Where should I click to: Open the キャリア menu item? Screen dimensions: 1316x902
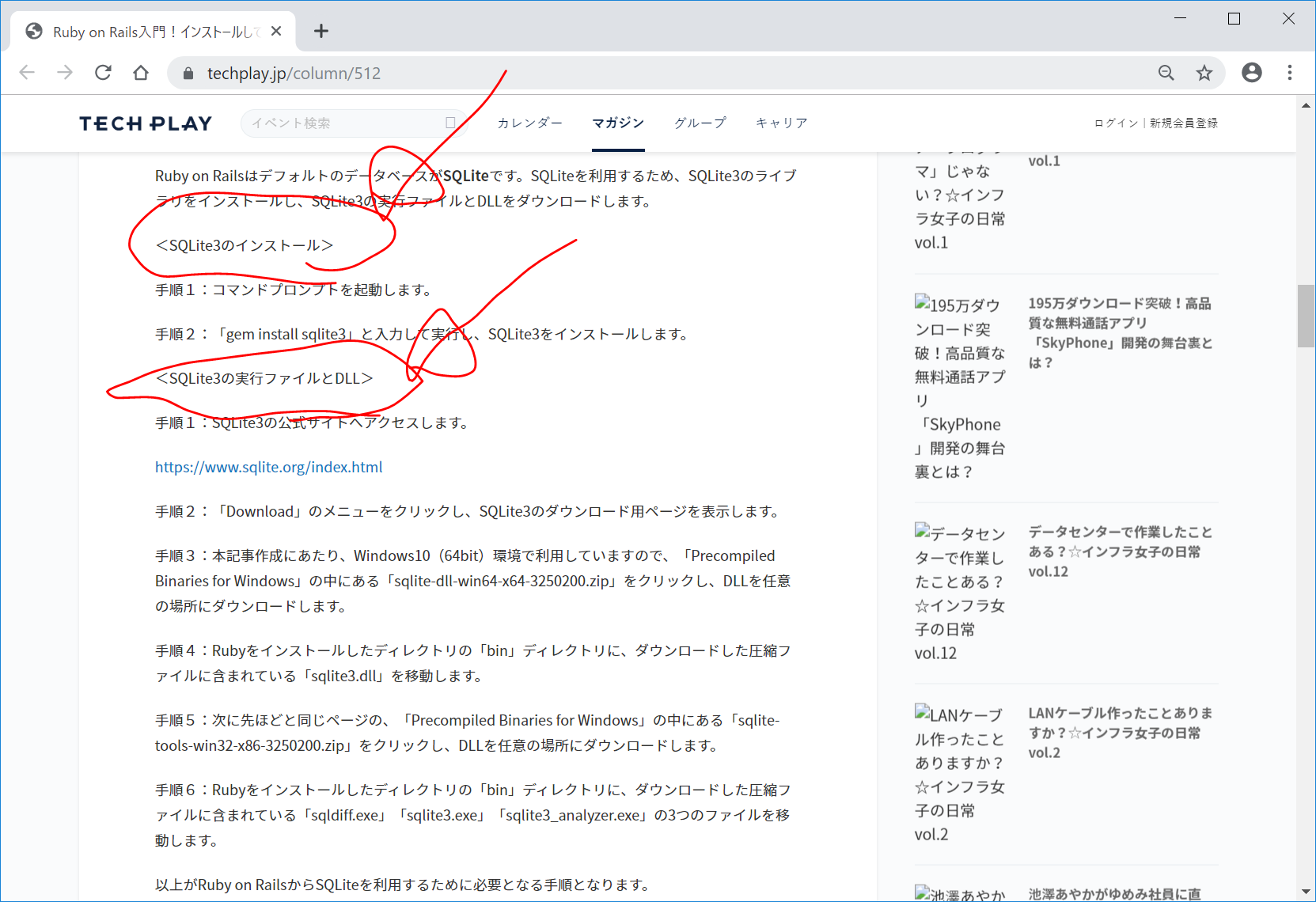[x=781, y=123]
